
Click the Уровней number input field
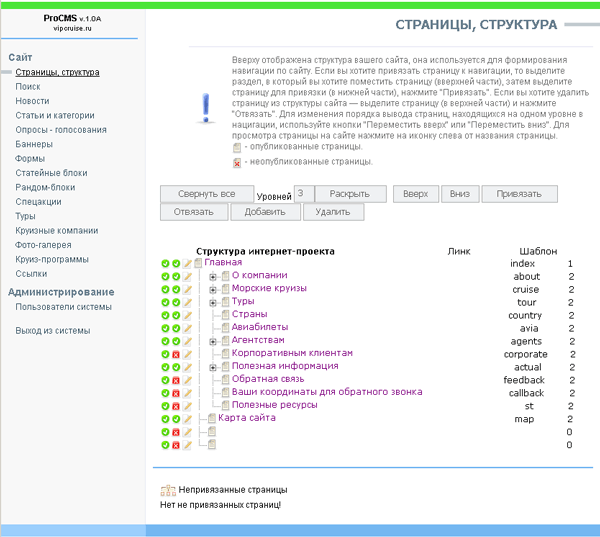[x=304, y=194]
